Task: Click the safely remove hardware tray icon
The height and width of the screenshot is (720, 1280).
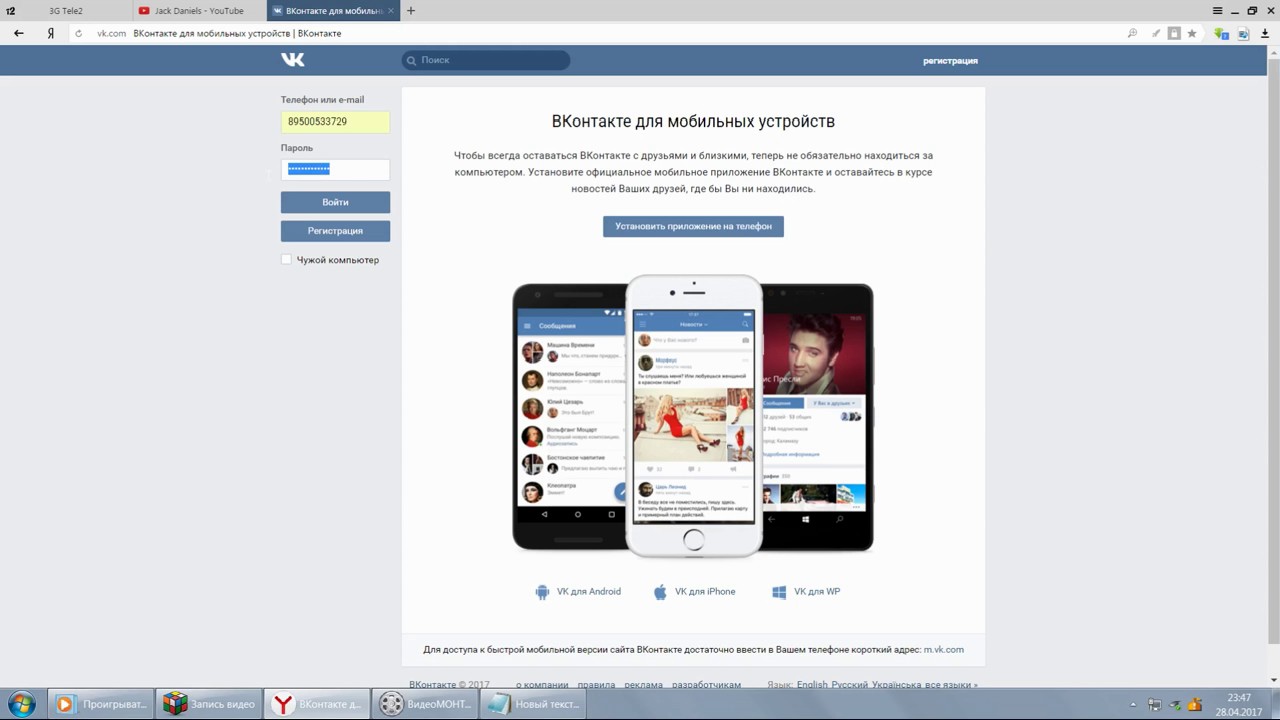Action: tap(1175, 704)
